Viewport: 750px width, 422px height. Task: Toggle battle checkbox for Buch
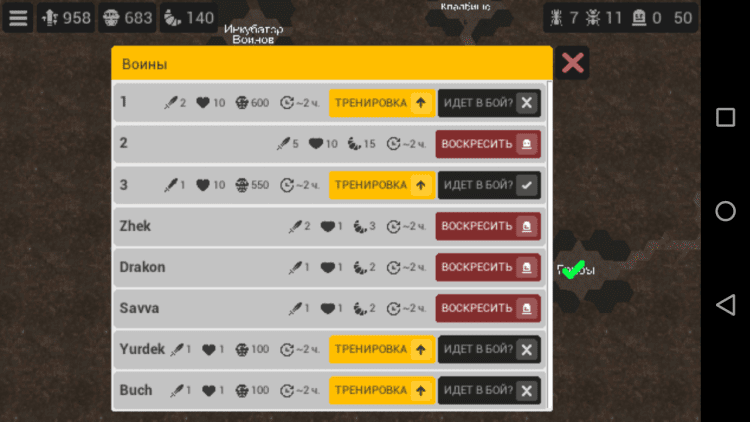[527, 390]
